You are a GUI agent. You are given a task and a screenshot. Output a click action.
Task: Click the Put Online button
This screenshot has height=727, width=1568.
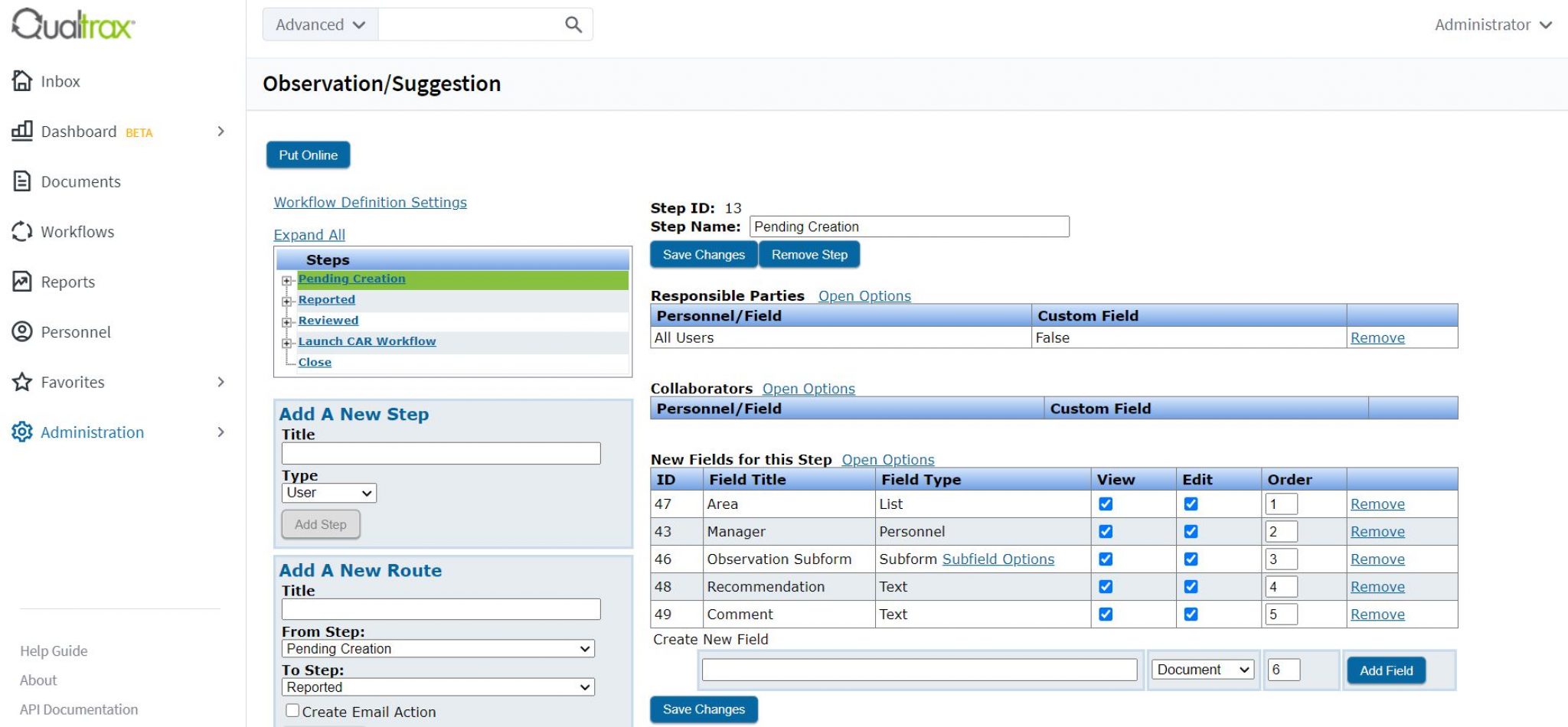308,155
